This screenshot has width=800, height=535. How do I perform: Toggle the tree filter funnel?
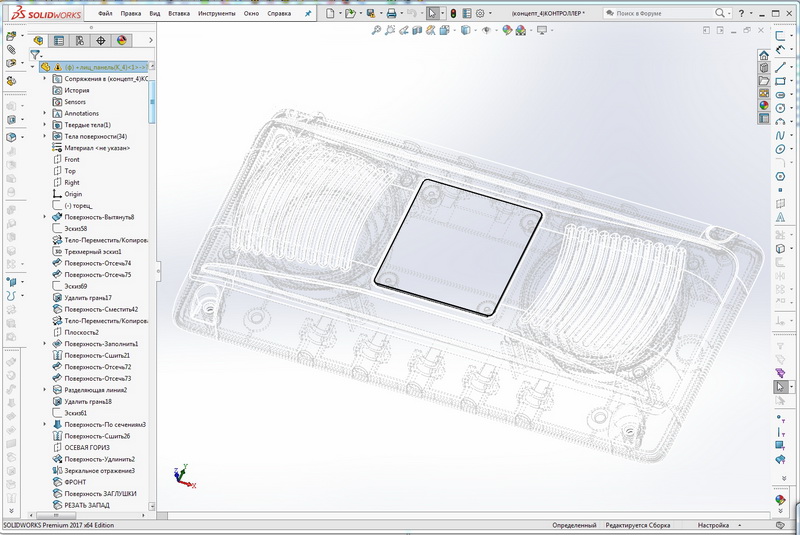tap(35, 55)
